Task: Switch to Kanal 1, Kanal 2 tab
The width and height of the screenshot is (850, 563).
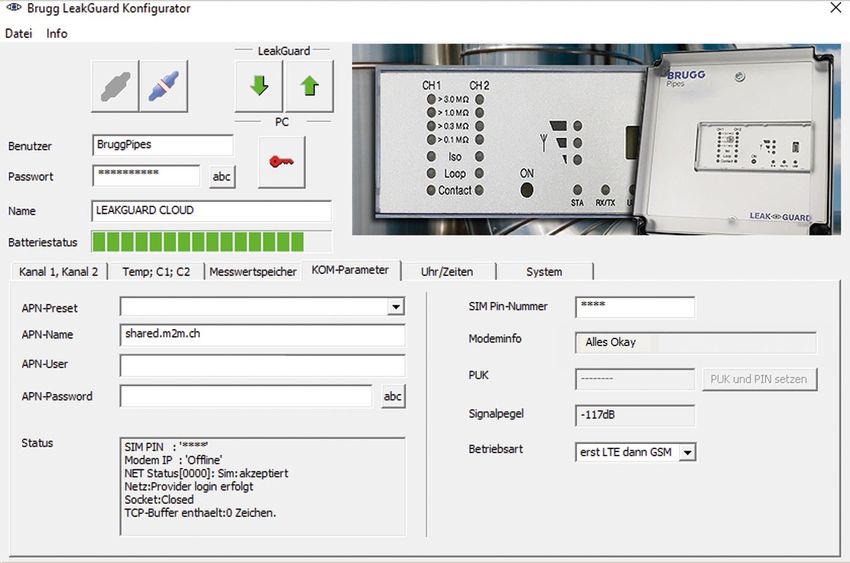Action: tap(59, 271)
